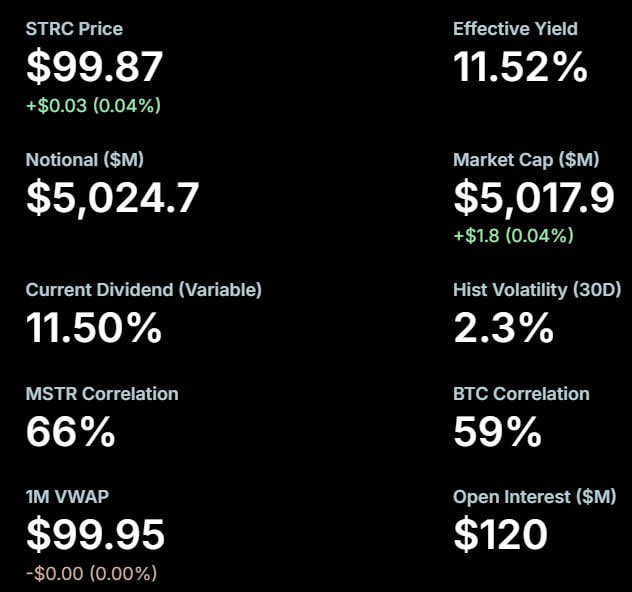Click the +$1.8 (0.04%) market cap change

513,236
